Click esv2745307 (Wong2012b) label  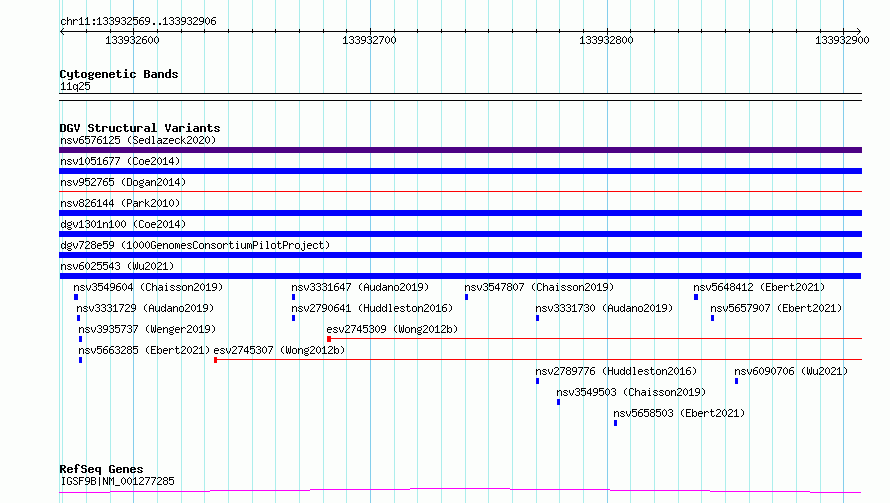click(279, 350)
